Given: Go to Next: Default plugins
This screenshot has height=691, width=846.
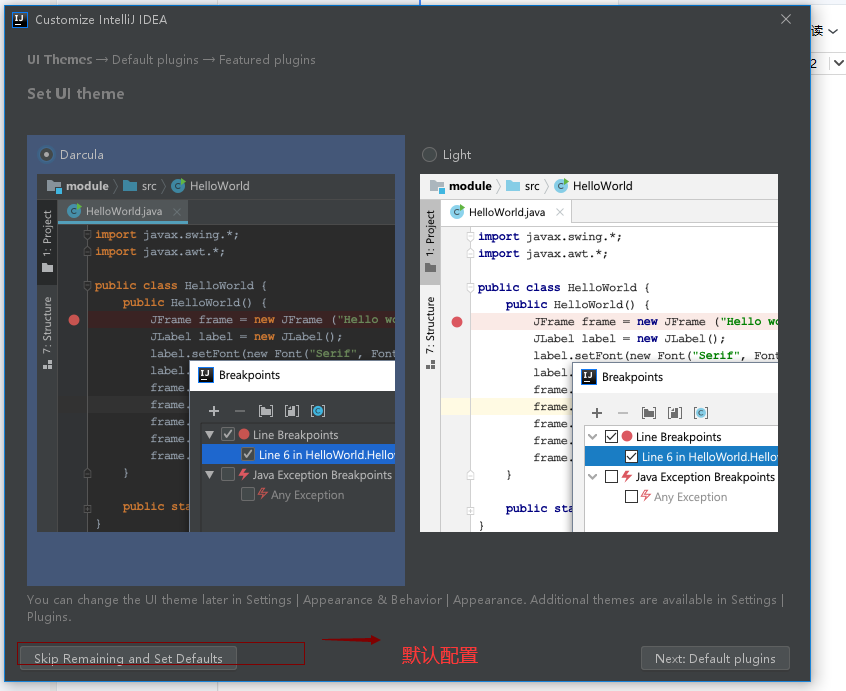Looking at the screenshot, I should coord(715,658).
